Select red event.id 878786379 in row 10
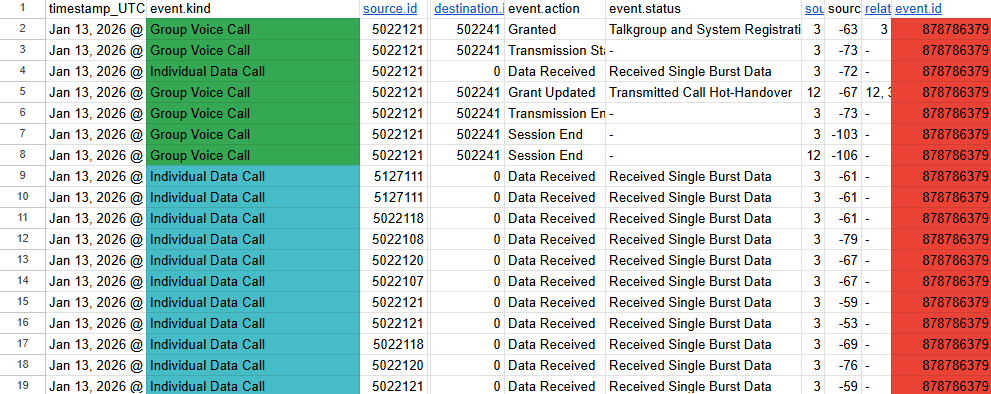The width and height of the screenshot is (991, 394). pos(942,197)
